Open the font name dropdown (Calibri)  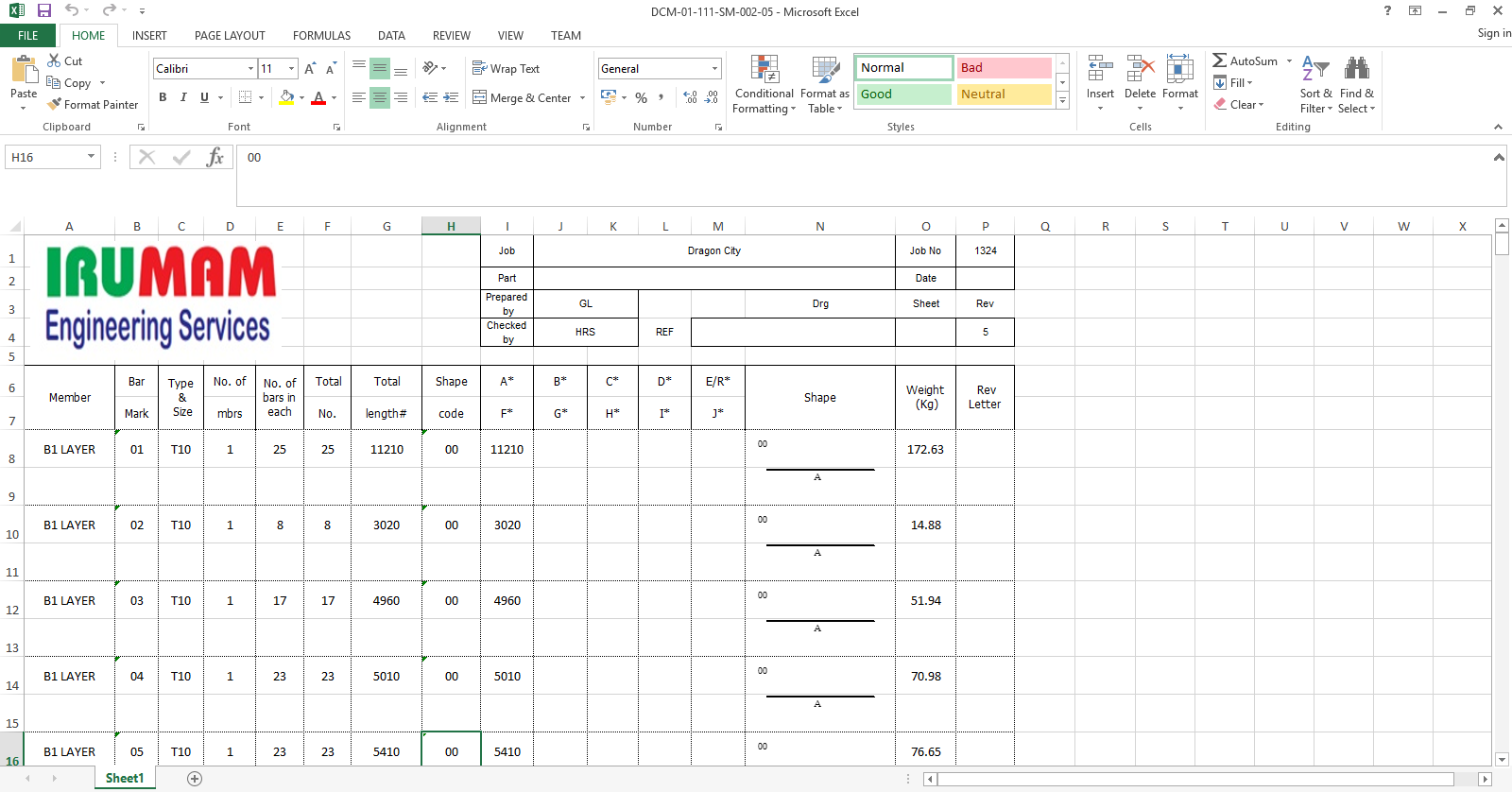[250, 69]
